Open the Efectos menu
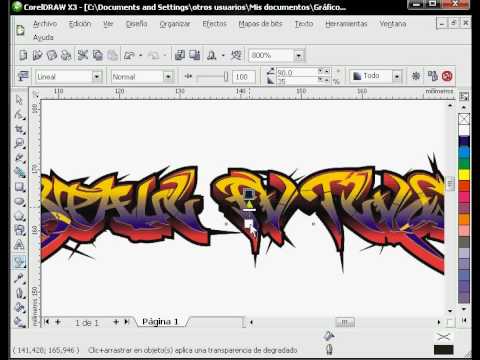 [x=214, y=24]
